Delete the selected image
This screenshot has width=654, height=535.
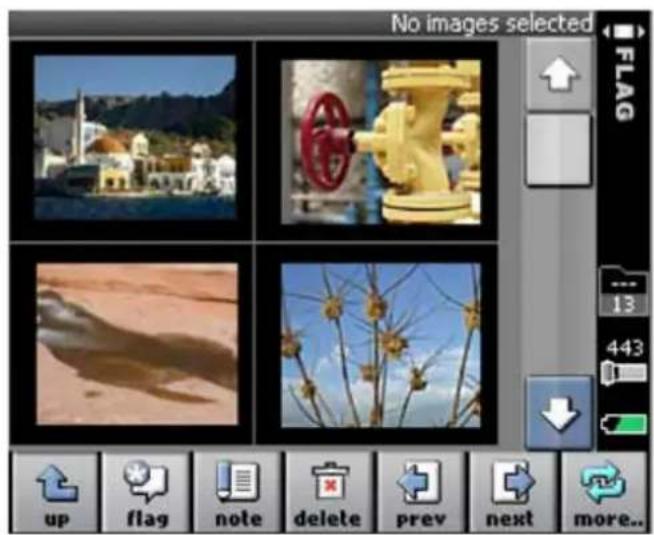(330, 493)
